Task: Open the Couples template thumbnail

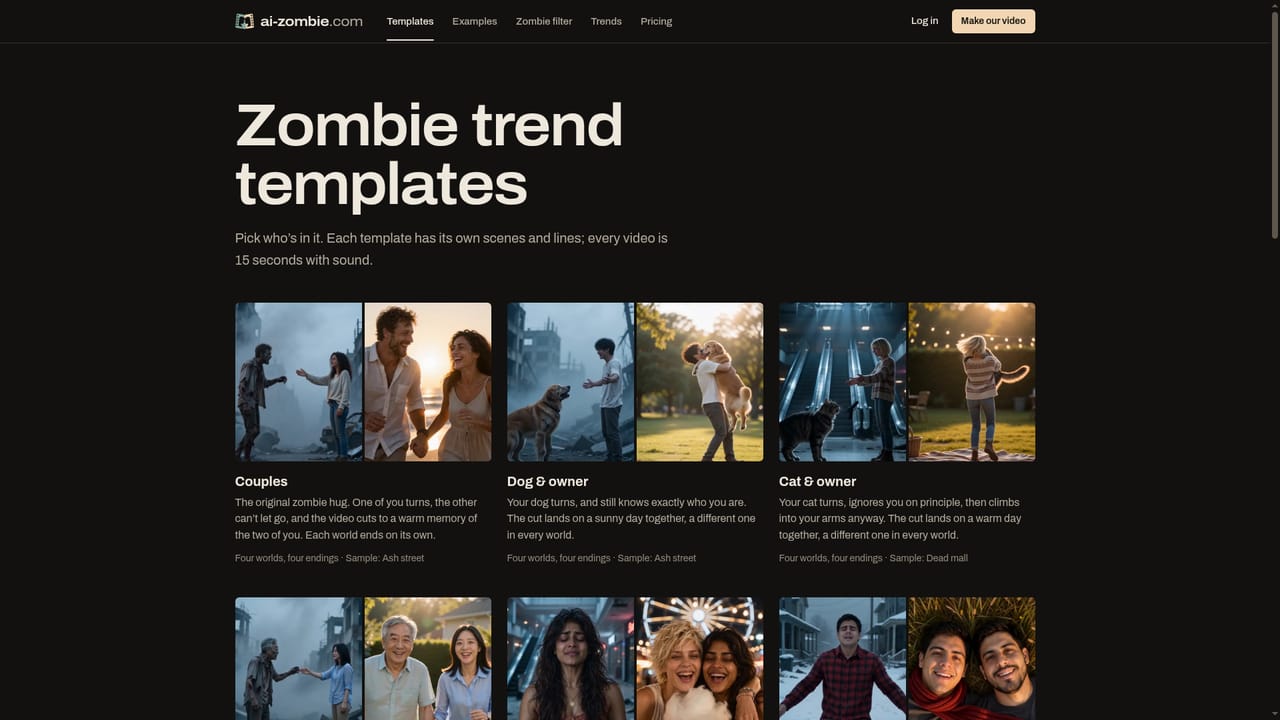Action: [x=363, y=382]
